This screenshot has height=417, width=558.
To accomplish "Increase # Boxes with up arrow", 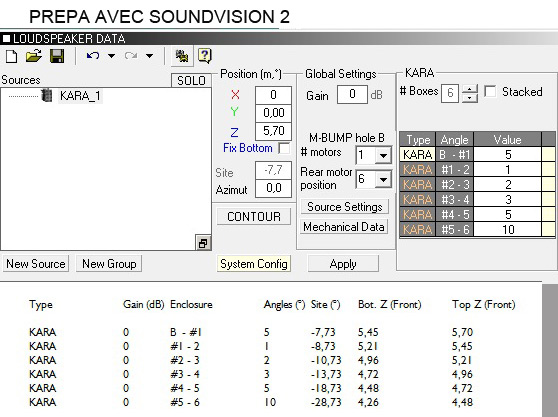I will tap(470, 89).
